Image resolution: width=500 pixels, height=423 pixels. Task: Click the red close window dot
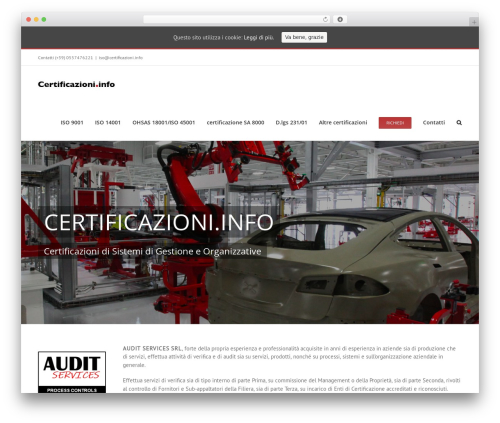(29, 19)
